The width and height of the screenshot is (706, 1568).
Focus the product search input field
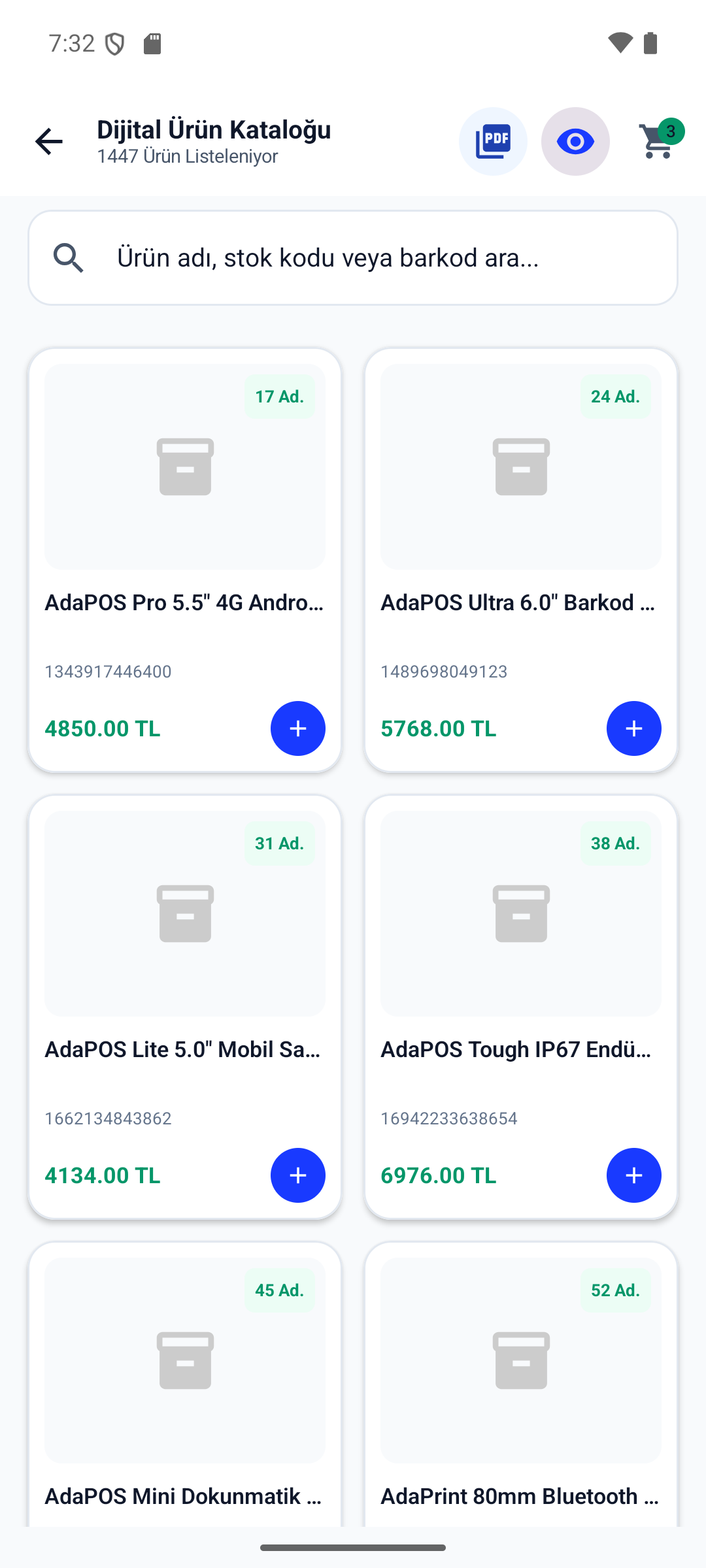tap(353, 257)
